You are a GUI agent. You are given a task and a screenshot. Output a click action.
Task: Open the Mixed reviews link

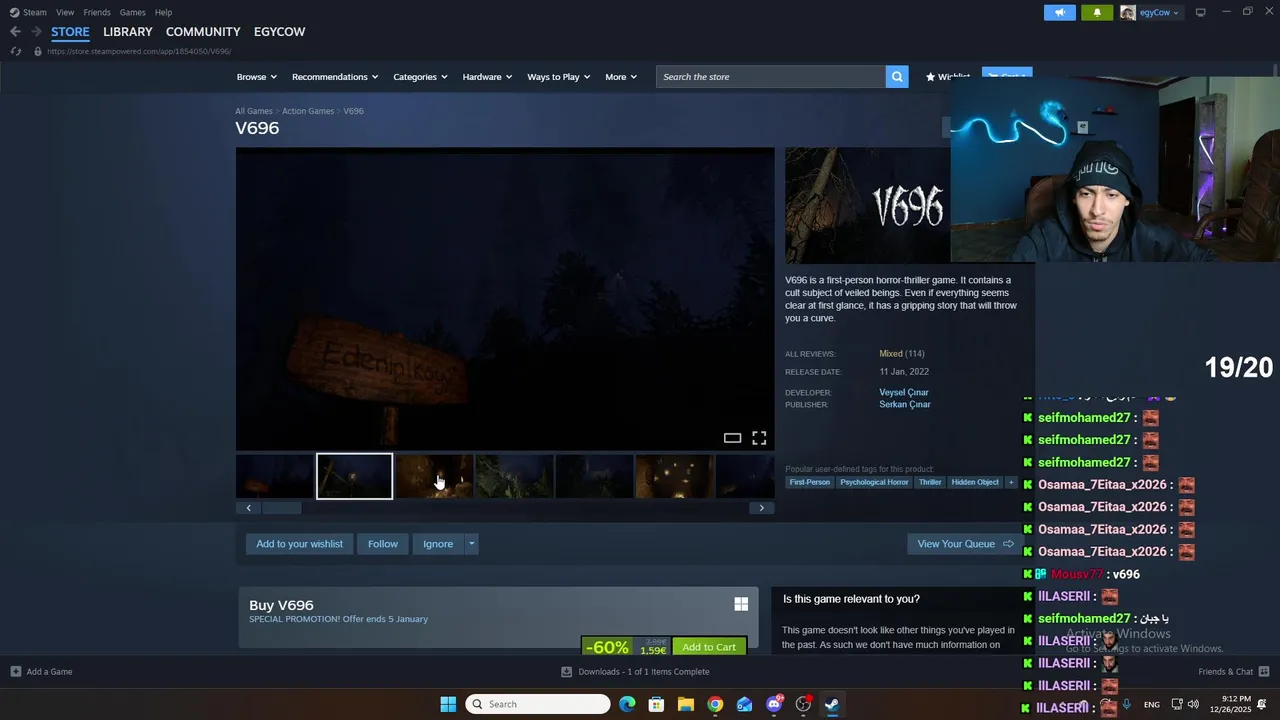[891, 354]
